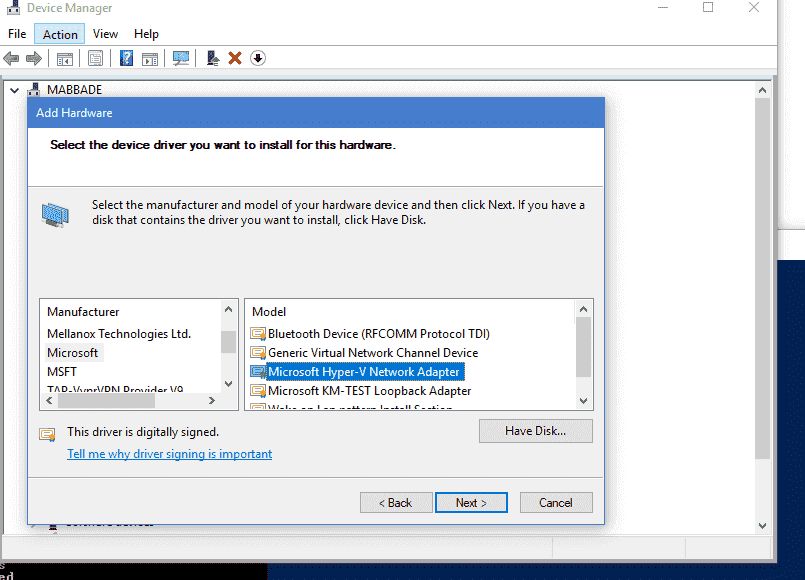Screen dimensions: 805x580
Task: Click the Update device driver icon
Action: point(213,58)
